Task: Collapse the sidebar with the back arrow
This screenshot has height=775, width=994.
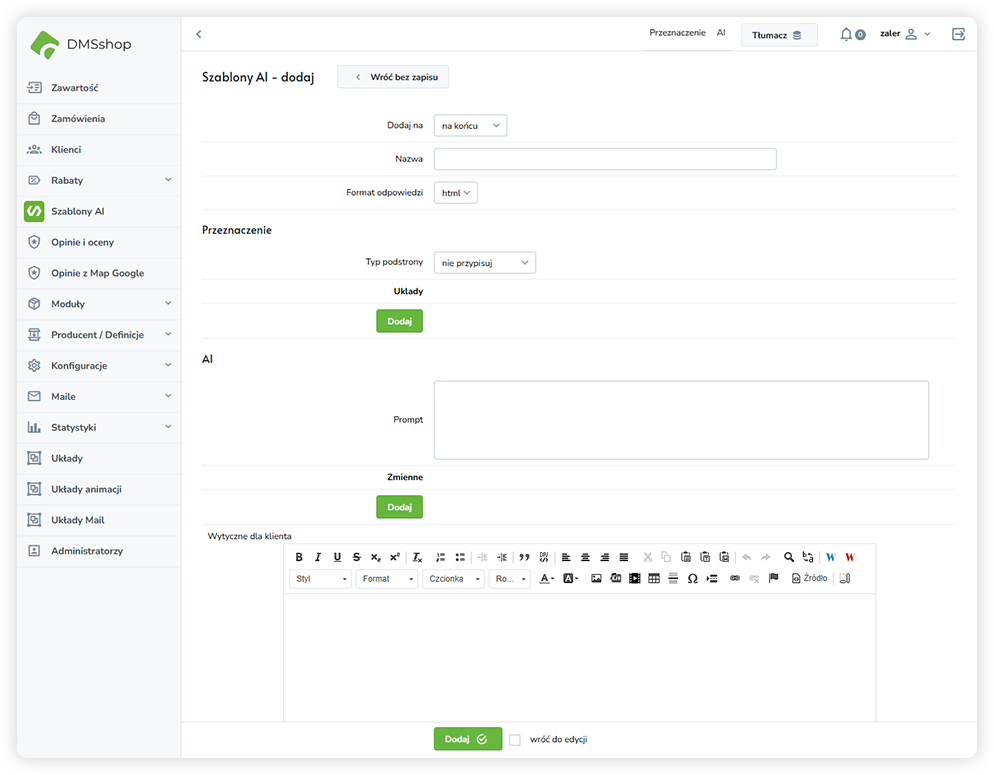Action: click(199, 34)
